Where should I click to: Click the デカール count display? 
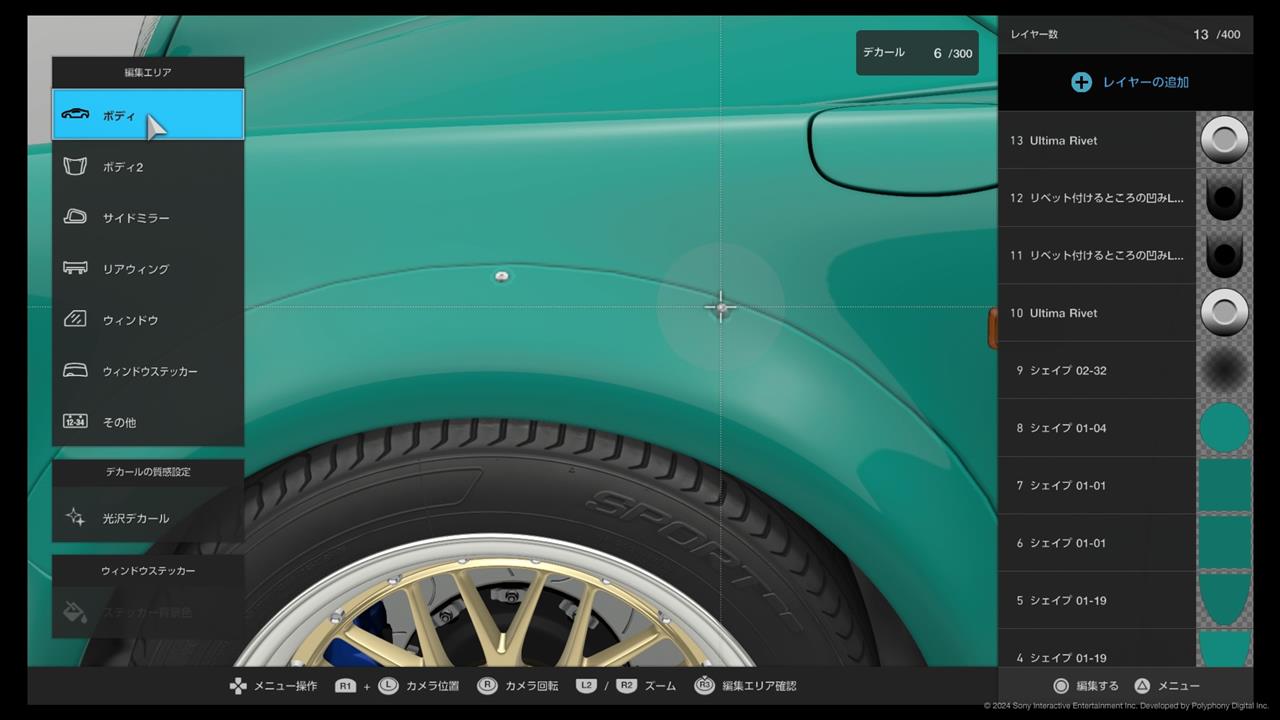pyautogui.click(x=917, y=53)
